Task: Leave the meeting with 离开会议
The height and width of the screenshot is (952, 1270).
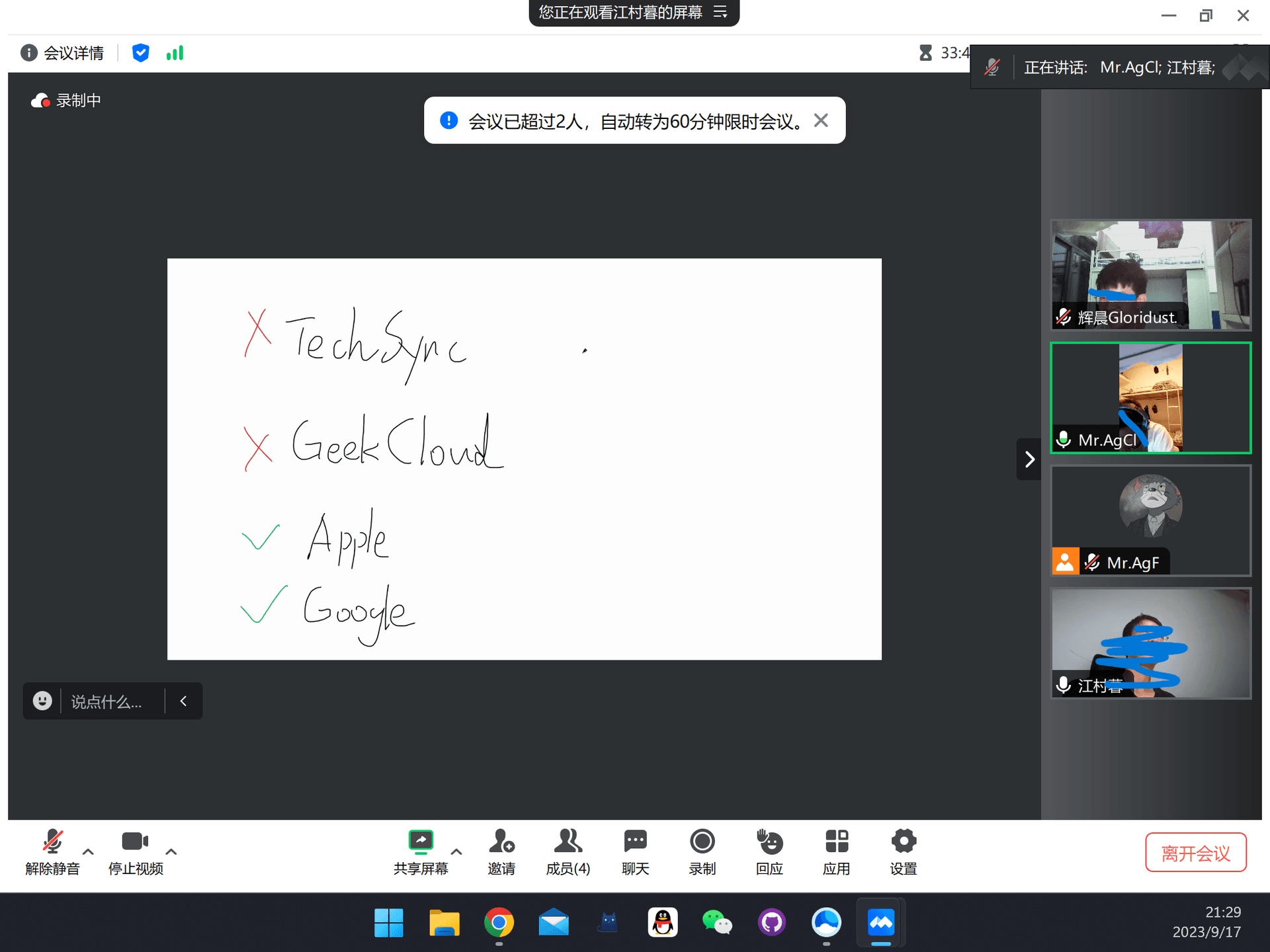Action: tap(1196, 853)
